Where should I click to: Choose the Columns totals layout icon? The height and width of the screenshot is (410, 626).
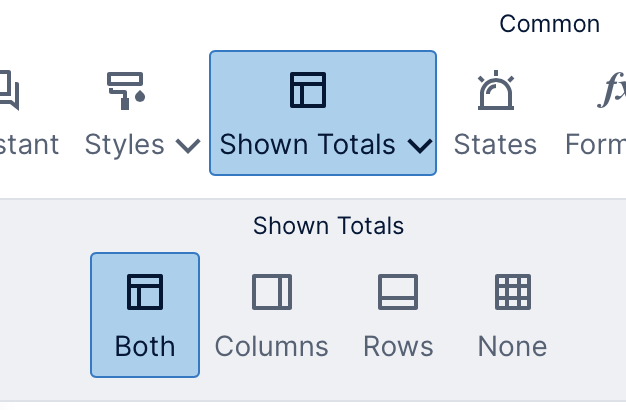pos(272,292)
